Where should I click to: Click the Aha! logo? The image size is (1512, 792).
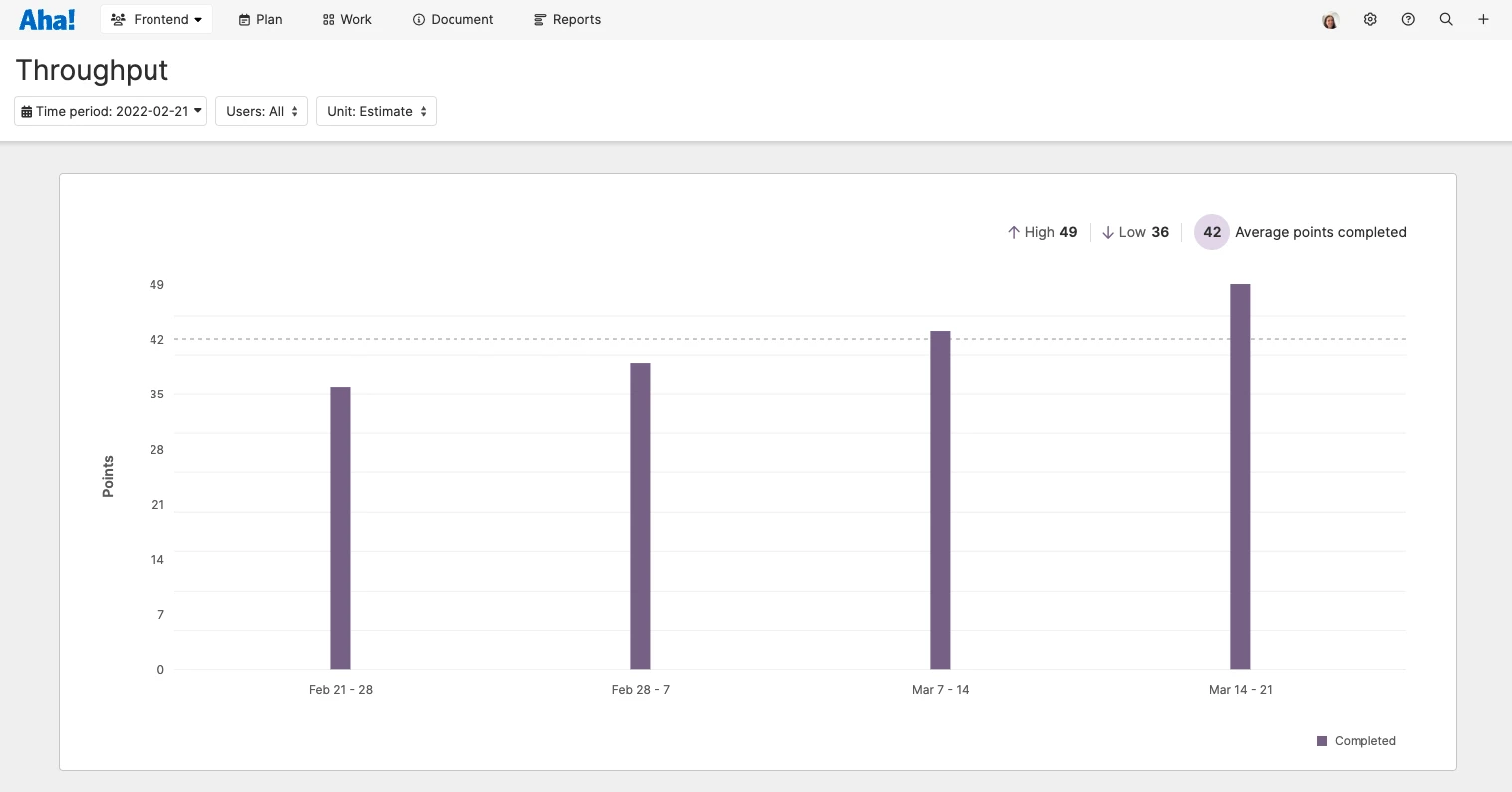pyautogui.click(x=47, y=19)
